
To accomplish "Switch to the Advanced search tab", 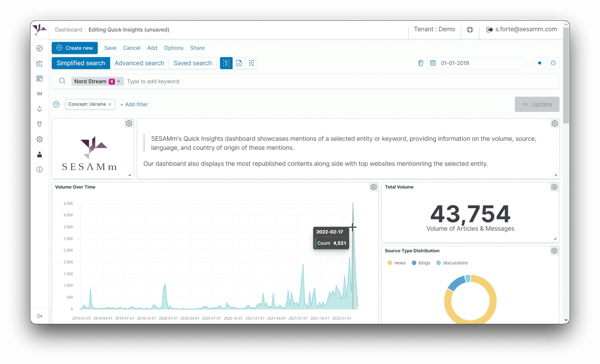I will point(139,63).
